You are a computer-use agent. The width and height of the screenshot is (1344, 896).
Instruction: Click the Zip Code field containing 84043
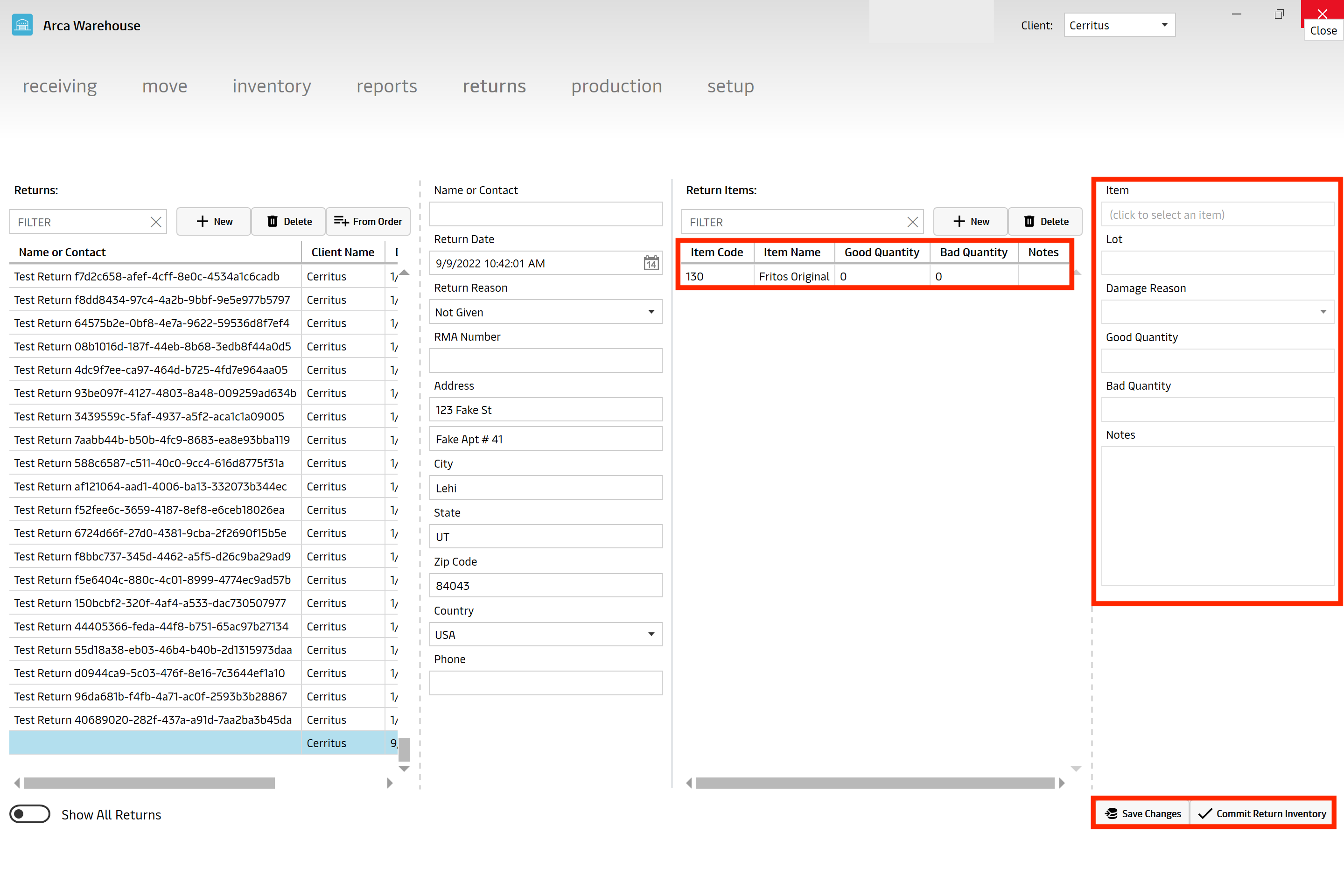pos(546,586)
